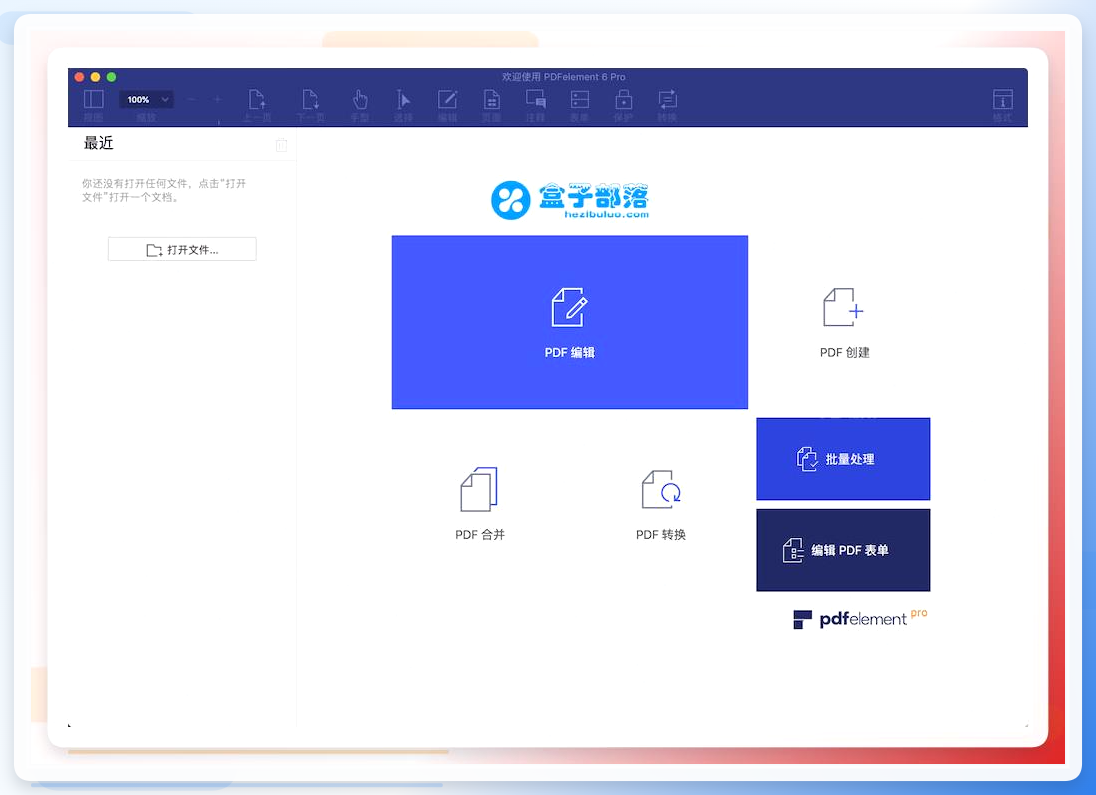The width and height of the screenshot is (1096, 795).
Task: Choose the 选择 text selection tool
Action: [403, 99]
